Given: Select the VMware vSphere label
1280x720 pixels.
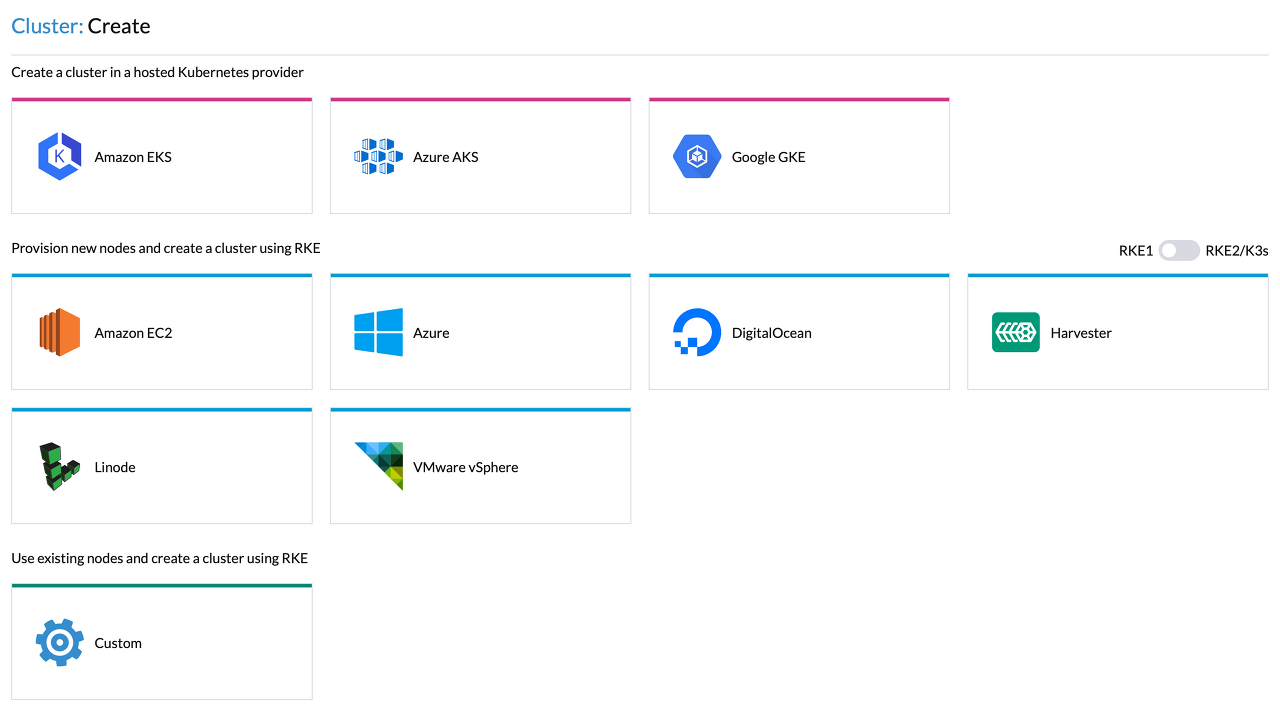Looking at the screenshot, I should click(466, 467).
